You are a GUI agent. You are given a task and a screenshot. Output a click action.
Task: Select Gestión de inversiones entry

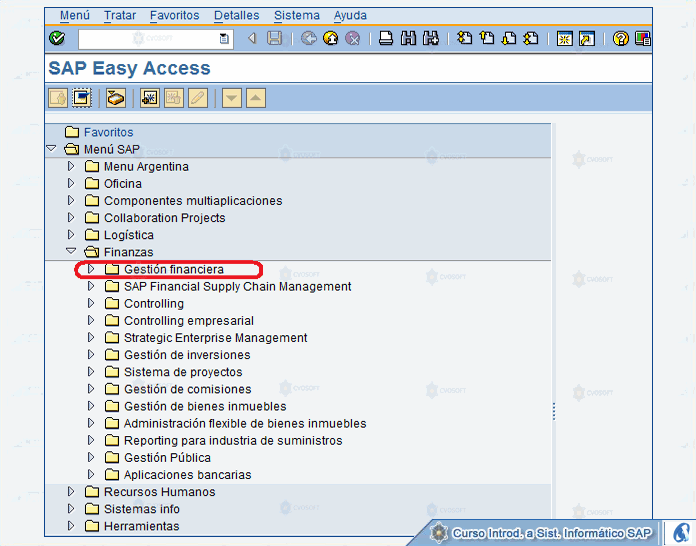[x=187, y=355]
